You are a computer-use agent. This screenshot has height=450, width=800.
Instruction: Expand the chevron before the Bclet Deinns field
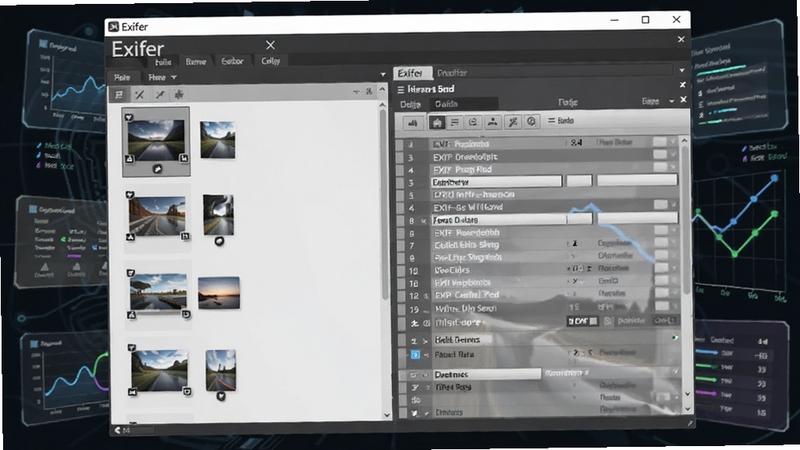[425, 341]
